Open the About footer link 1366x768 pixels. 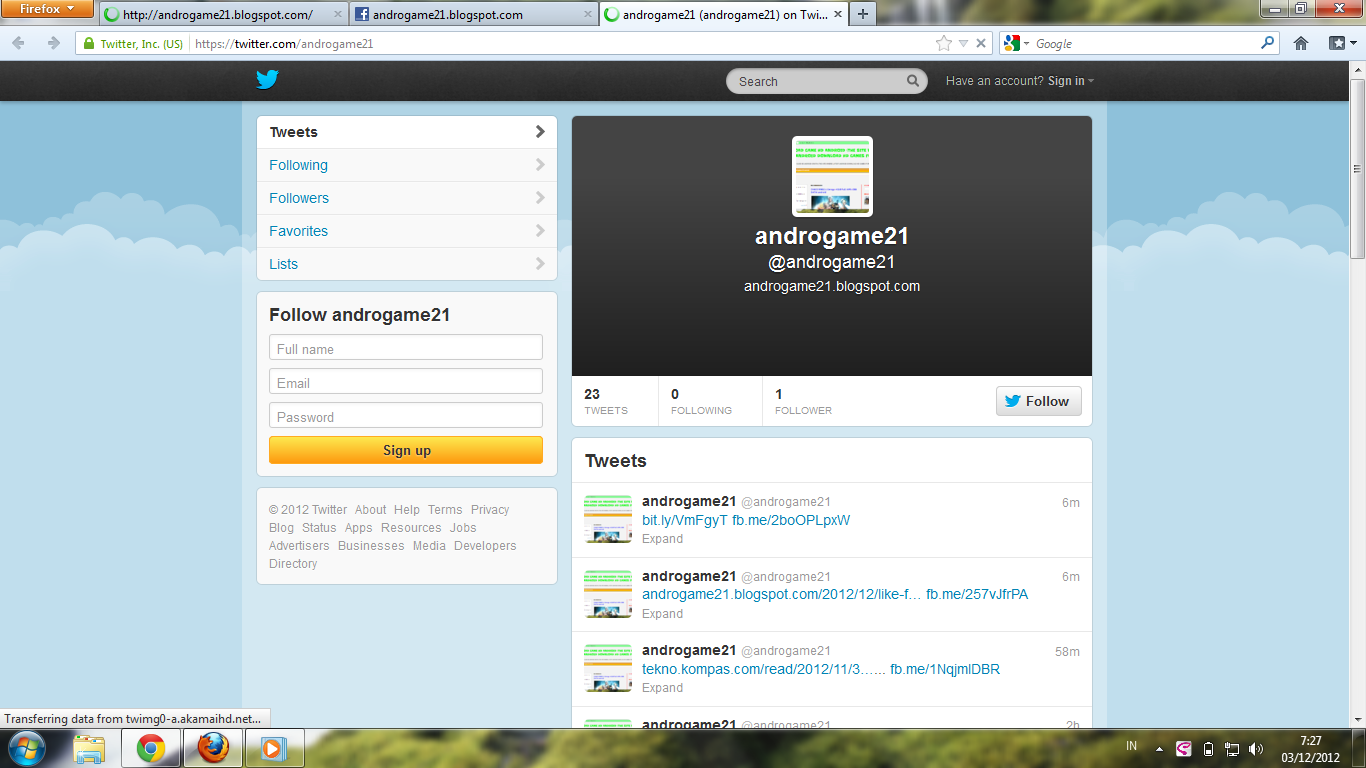pyautogui.click(x=370, y=510)
